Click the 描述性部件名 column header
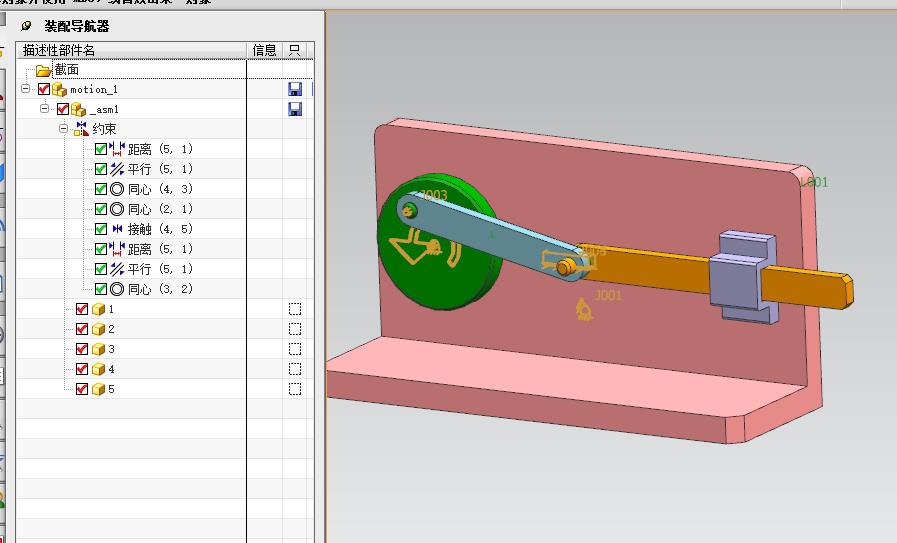The image size is (897, 543). (x=132, y=50)
